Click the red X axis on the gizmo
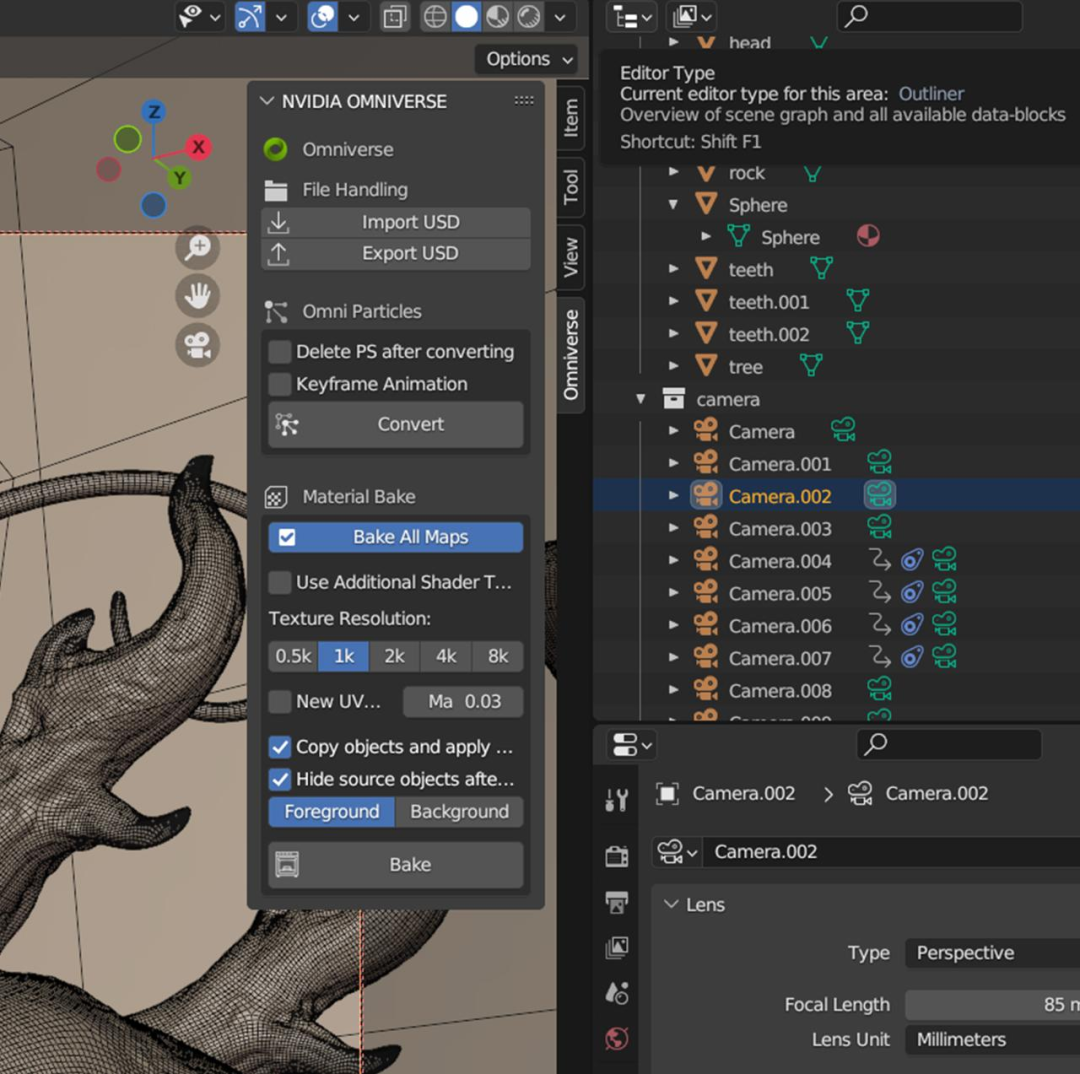This screenshot has width=1080, height=1074. [198, 147]
